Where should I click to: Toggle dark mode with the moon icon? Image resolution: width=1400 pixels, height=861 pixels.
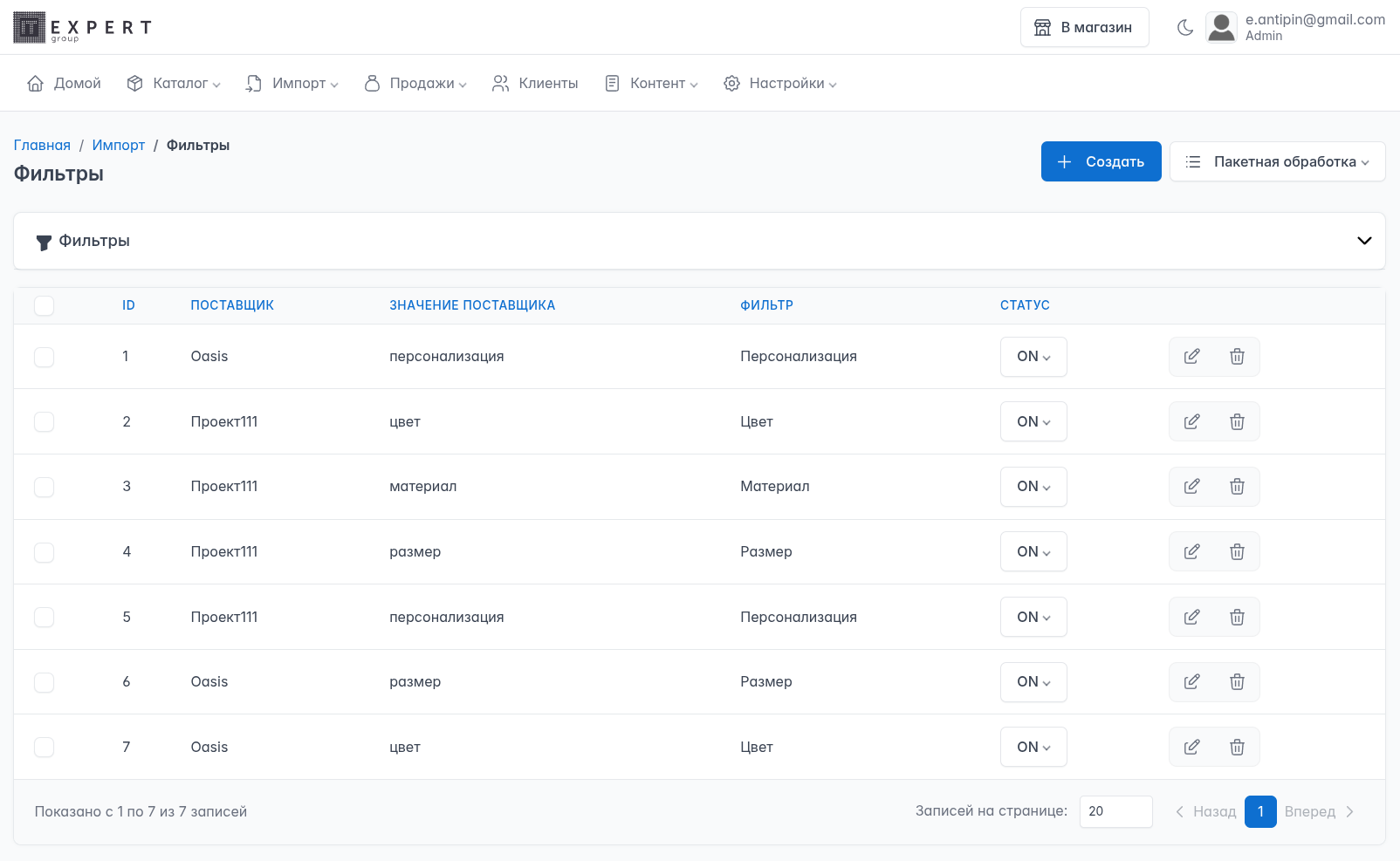click(x=1184, y=28)
